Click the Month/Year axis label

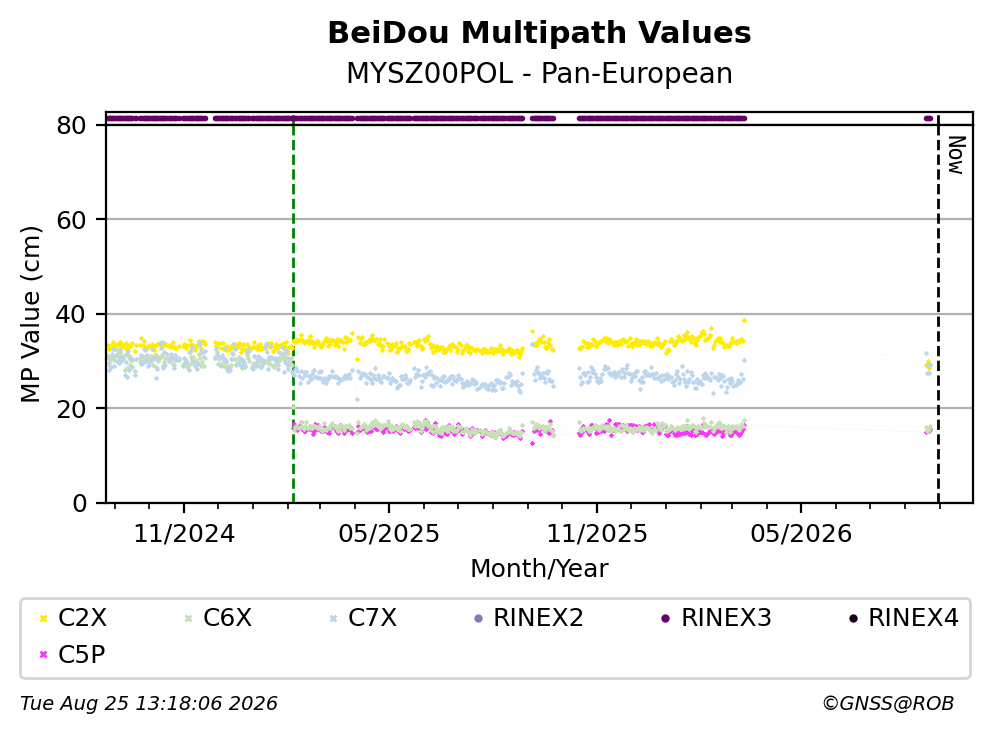click(x=539, y=569)
